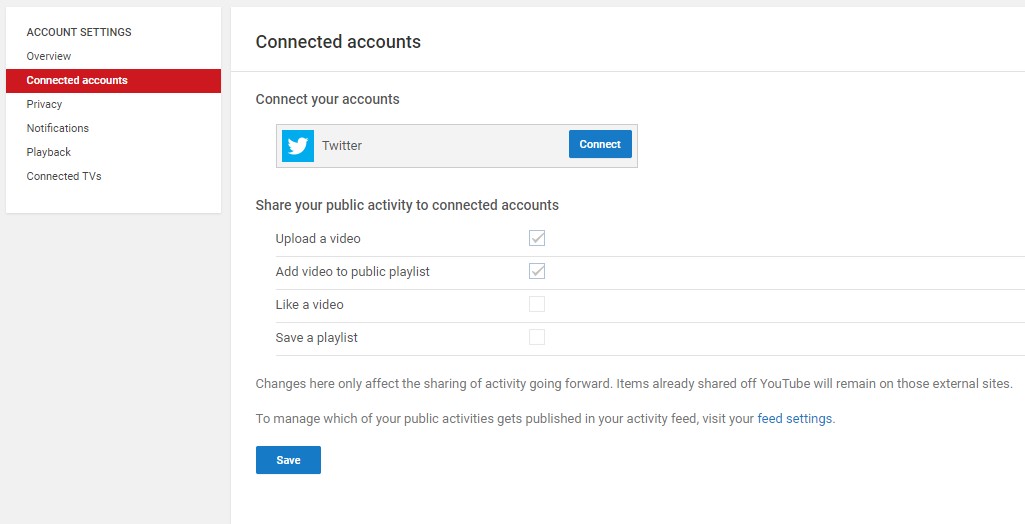
Task: Click the Twitter bird icon
Action: point(297,146)
